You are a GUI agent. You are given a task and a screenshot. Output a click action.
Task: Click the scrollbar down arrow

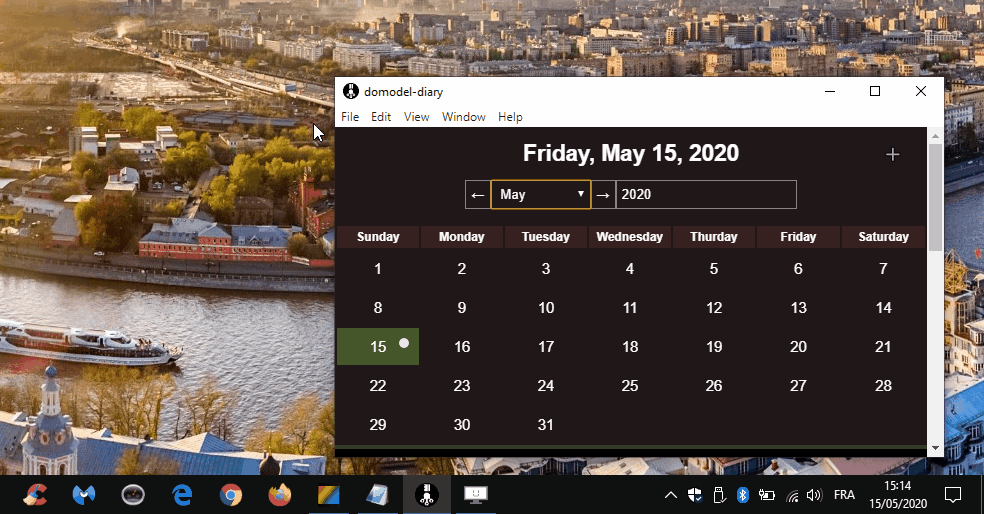pyautogui.click(x=935, y=448)
